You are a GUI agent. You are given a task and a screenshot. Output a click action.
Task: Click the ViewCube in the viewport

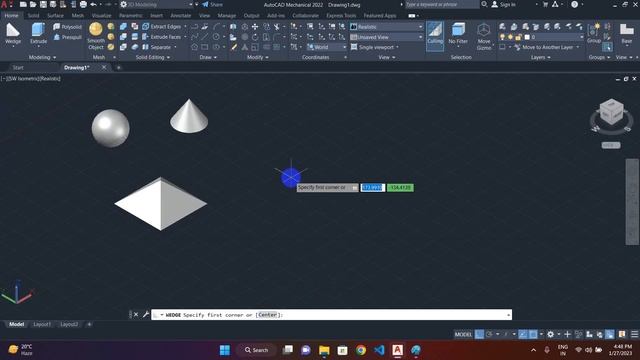pyautogui.click(x=611, y=113)
